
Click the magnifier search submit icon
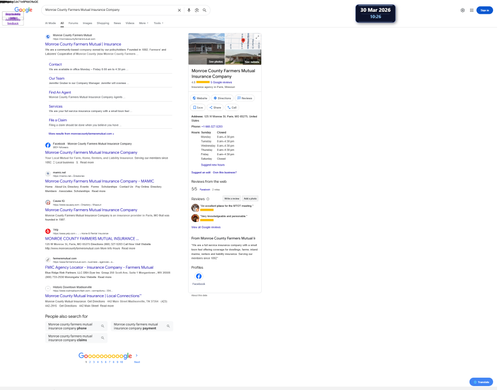tap(204, 10)
